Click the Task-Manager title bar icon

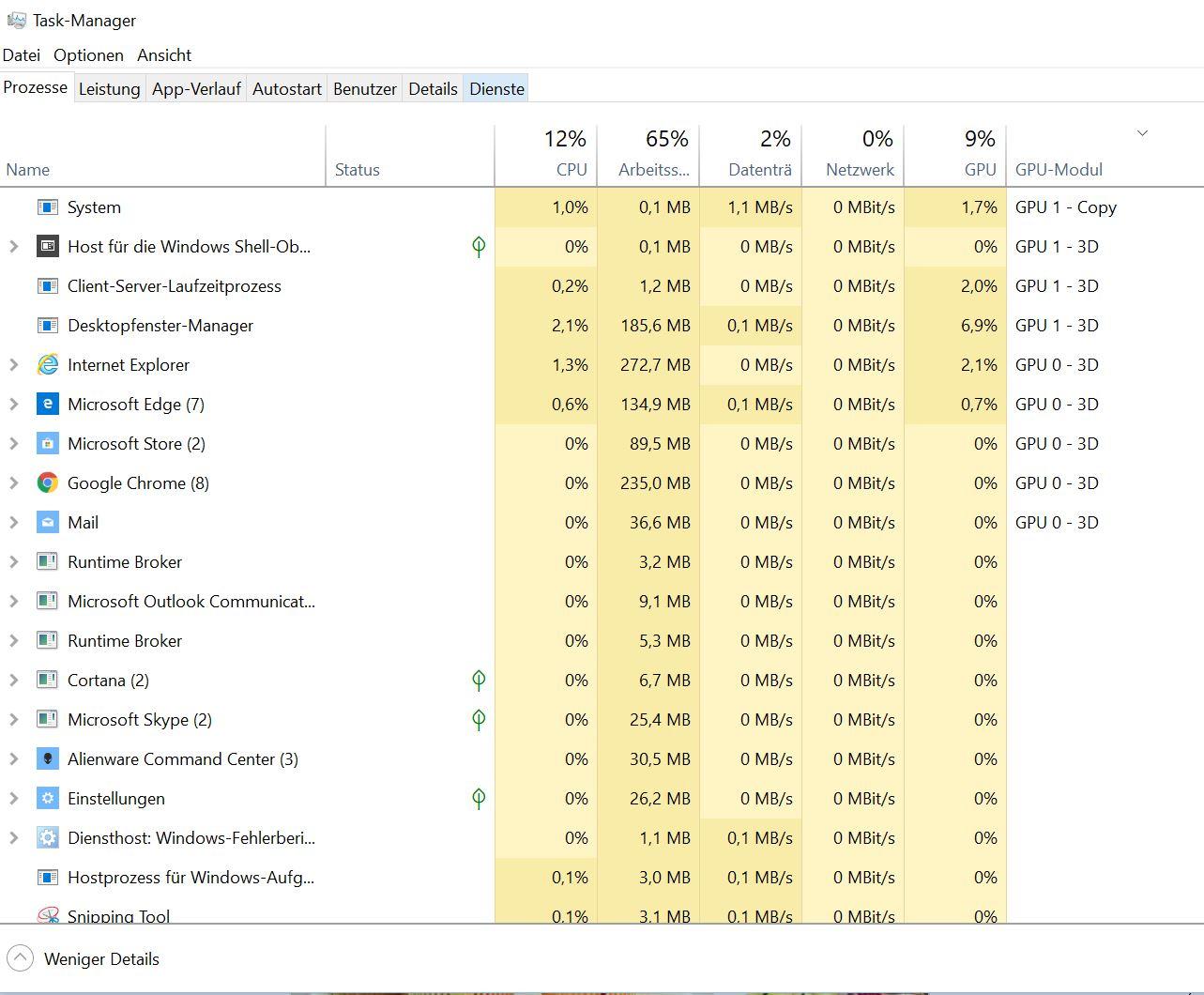16,20
